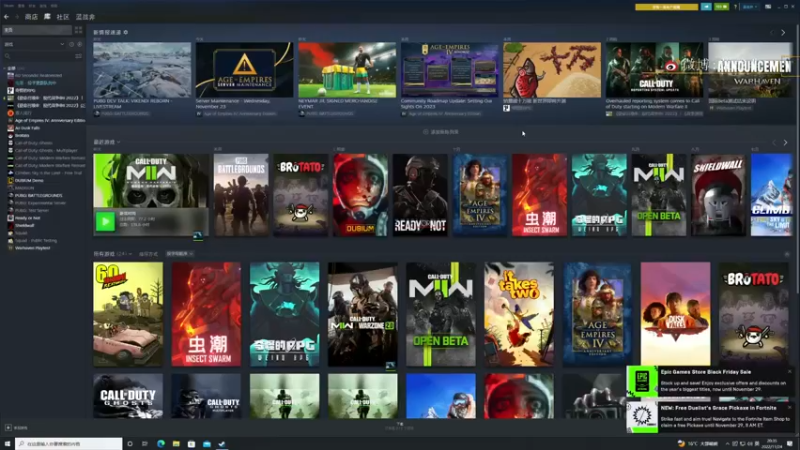Open the Windows Start menu
Viewport: 800px width, 450px height.
(7, 444)
